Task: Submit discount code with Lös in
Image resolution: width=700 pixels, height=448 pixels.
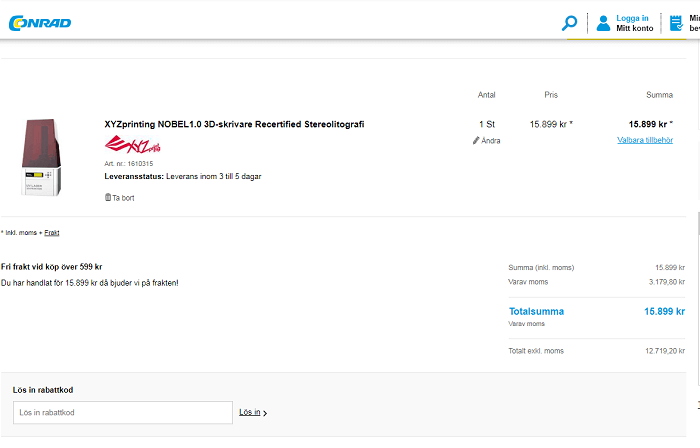Action: [x=249, y=412]
